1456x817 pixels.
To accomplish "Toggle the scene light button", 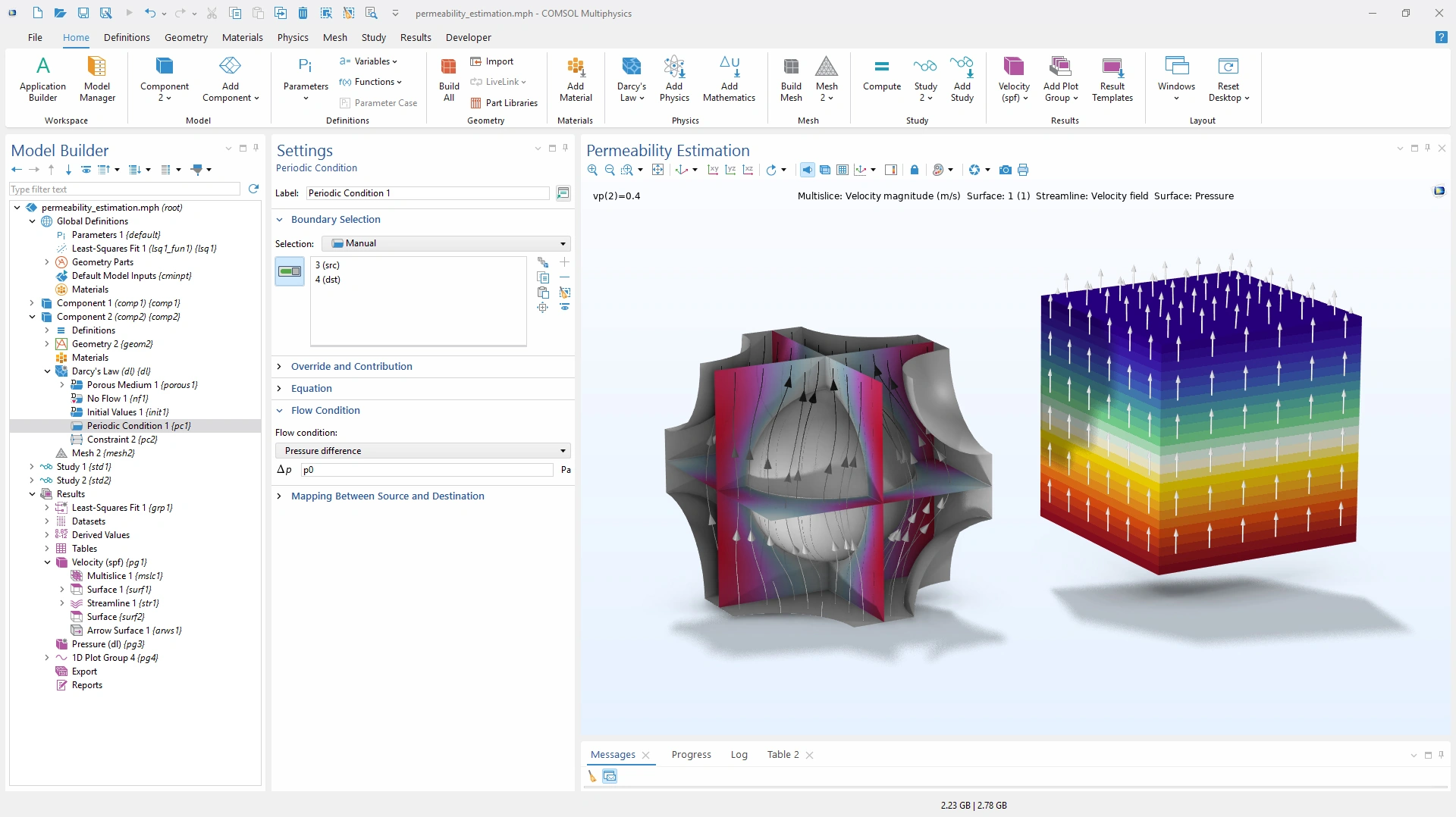I will 807,170.
